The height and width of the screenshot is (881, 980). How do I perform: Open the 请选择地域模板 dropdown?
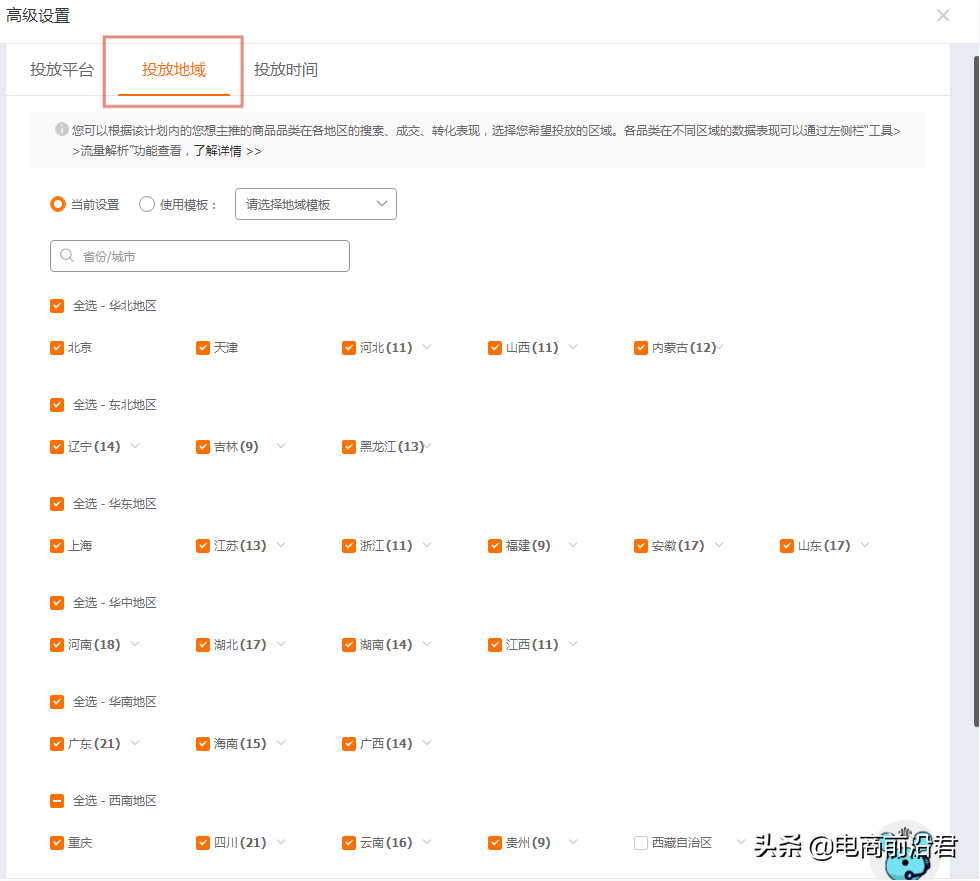pos(315,204)
